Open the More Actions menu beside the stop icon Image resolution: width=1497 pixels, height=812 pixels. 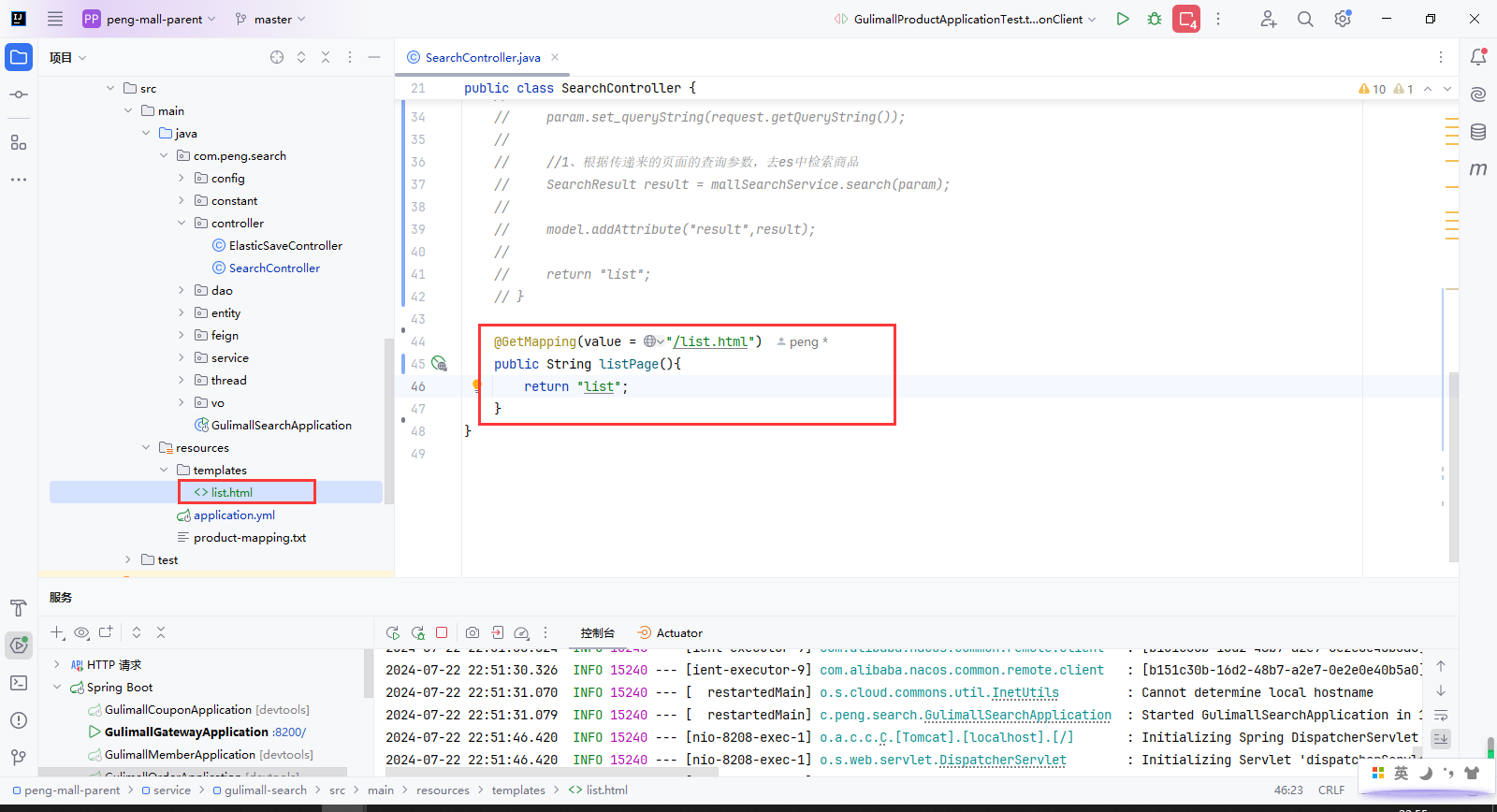[1218, 19]
